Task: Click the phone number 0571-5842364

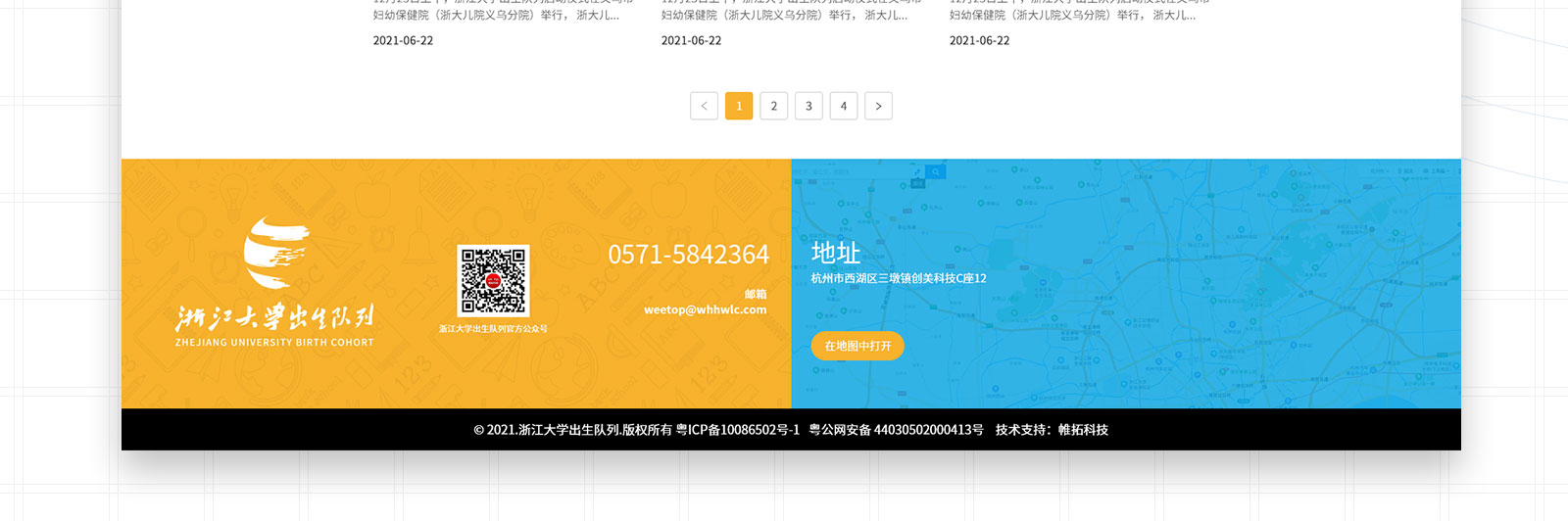Action: [x=688, y=255]
